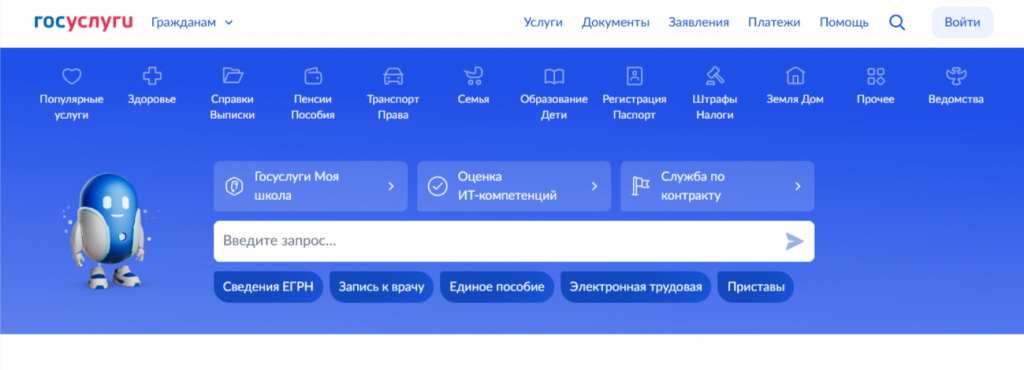Viewport: 1024px width, 370px height.
Task: Open the Документы menu item
Action: [x=615, y=22]
